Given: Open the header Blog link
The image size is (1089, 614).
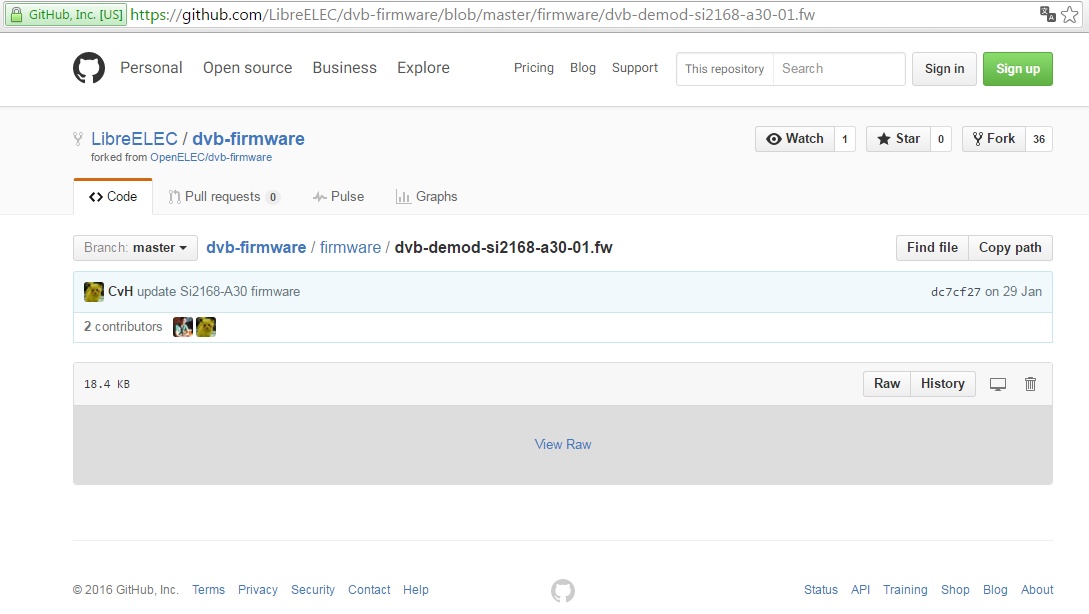Looking at the screenshot, I should click(583, 67).
